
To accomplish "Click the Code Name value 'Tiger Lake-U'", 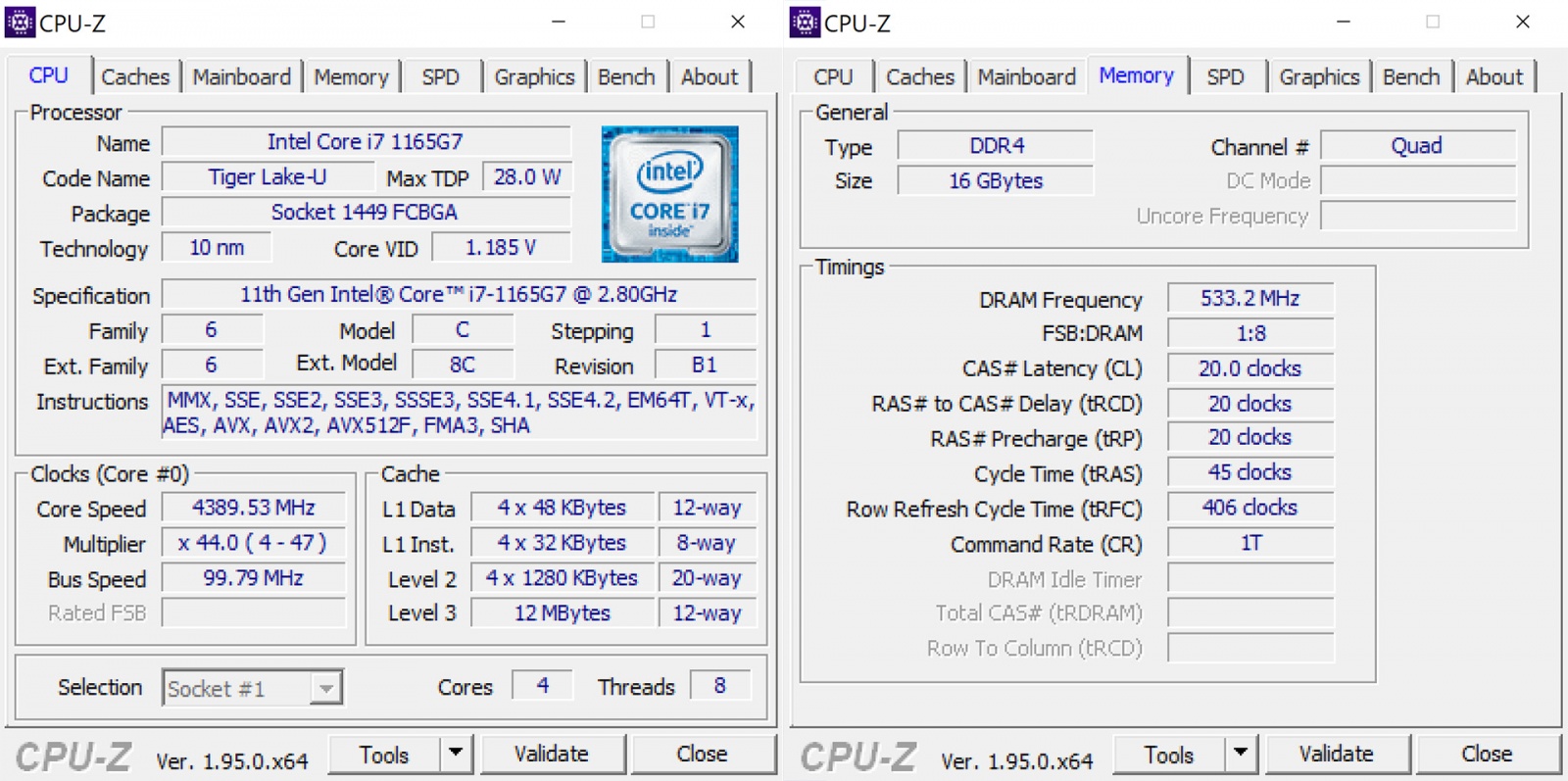I will coord(268,177).
